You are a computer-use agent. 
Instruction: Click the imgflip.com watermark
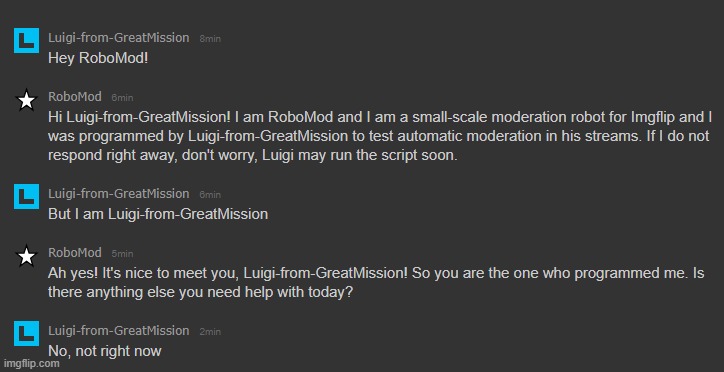pyautogui.click(x=31, y=364)
